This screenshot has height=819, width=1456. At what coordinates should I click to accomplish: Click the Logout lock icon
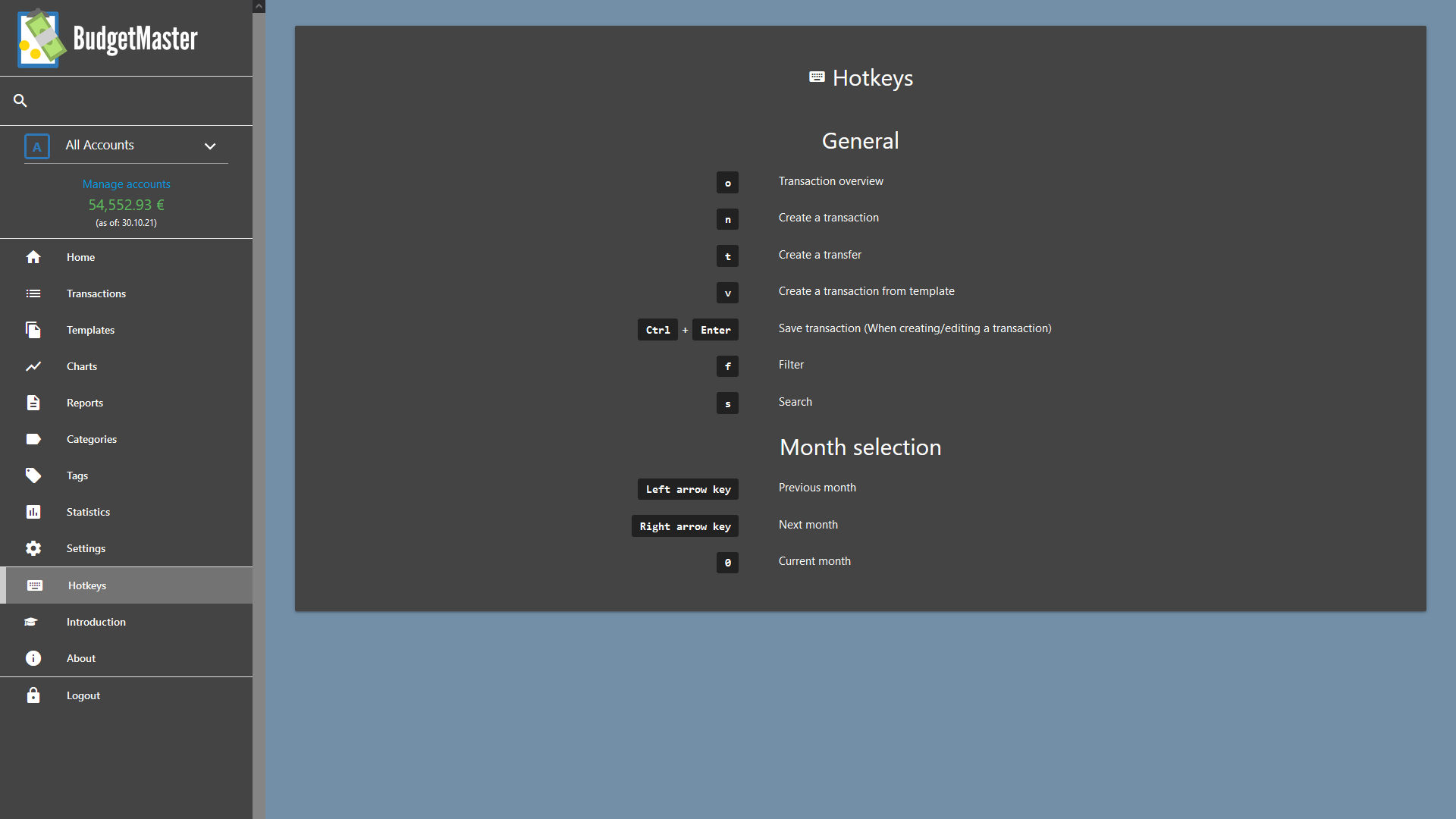(x=33, y=695)
